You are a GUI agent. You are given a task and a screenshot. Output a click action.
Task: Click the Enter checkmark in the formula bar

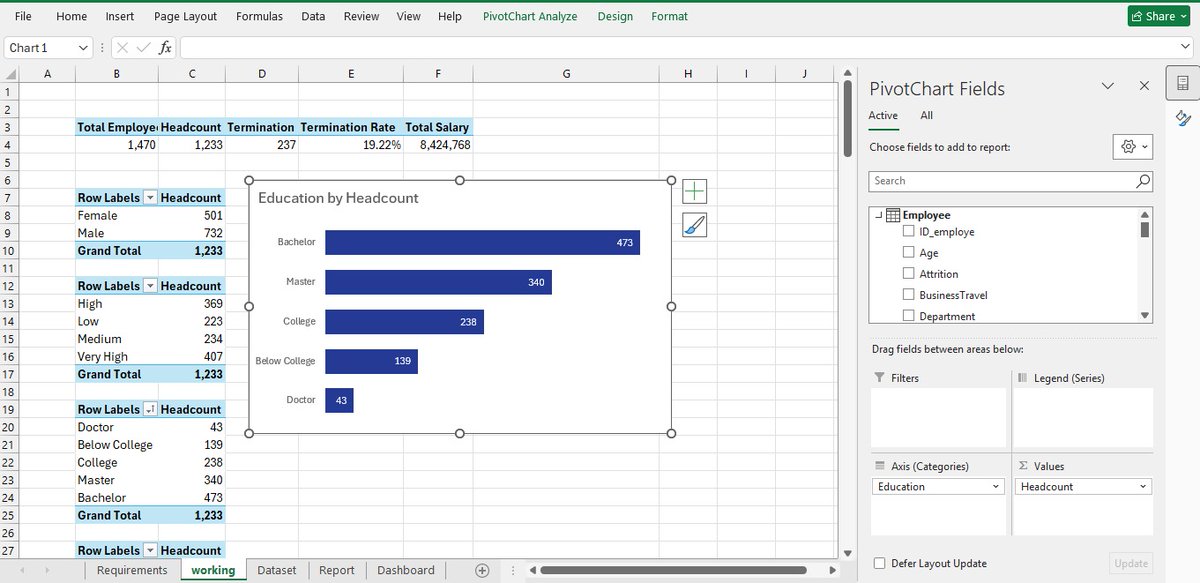(x=143, y=46)
